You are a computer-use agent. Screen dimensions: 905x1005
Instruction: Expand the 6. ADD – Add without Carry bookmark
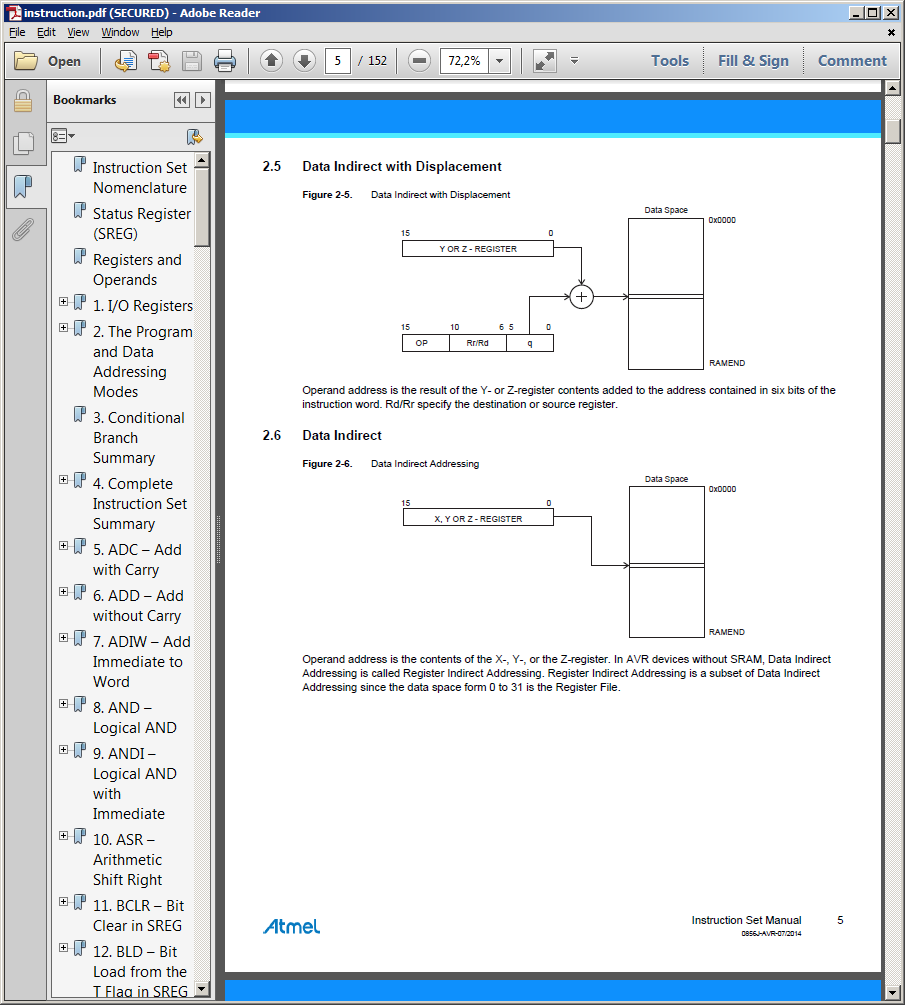[63, 592]
